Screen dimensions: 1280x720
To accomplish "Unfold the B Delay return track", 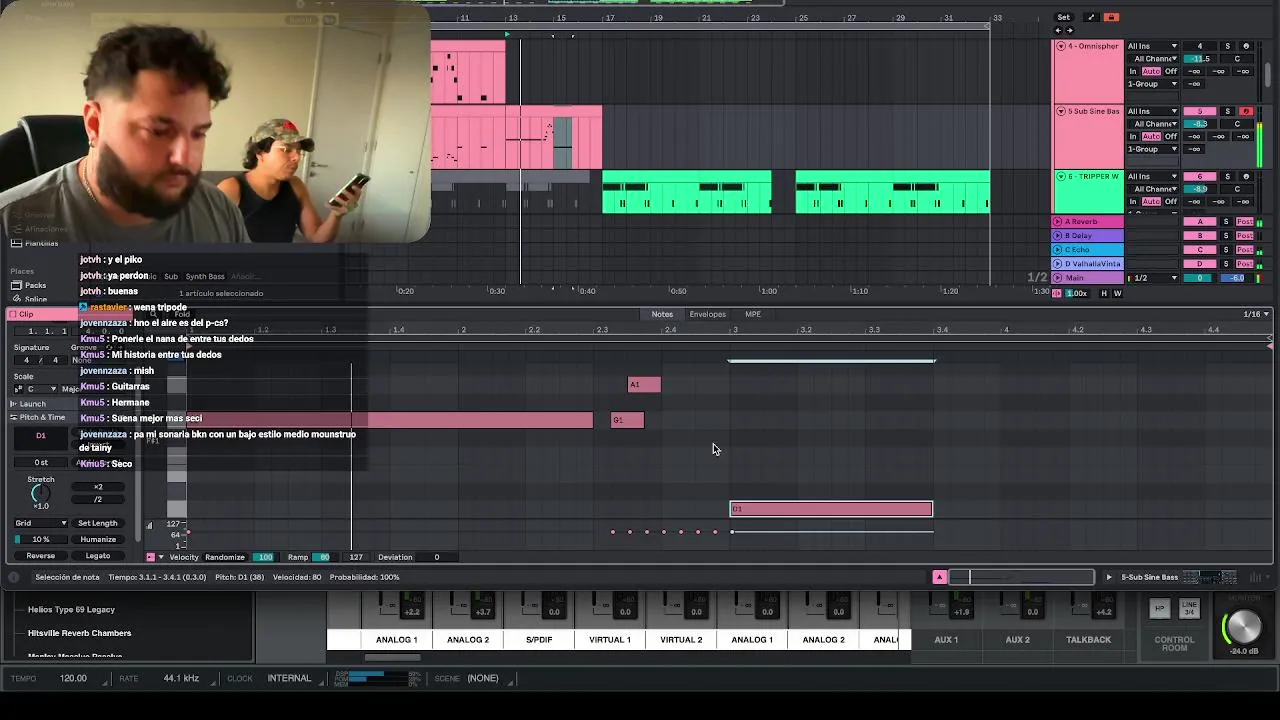I will point(1058,235).
